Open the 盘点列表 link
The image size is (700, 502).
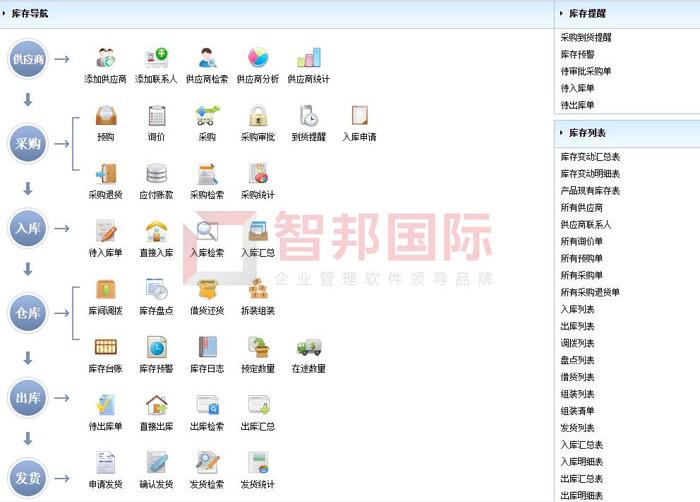tap(577, 360)
